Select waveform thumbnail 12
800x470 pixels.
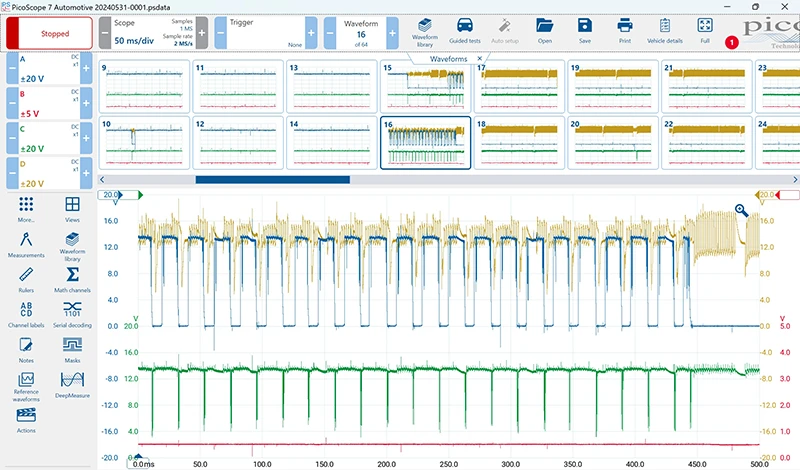click(x=238, y=142)
